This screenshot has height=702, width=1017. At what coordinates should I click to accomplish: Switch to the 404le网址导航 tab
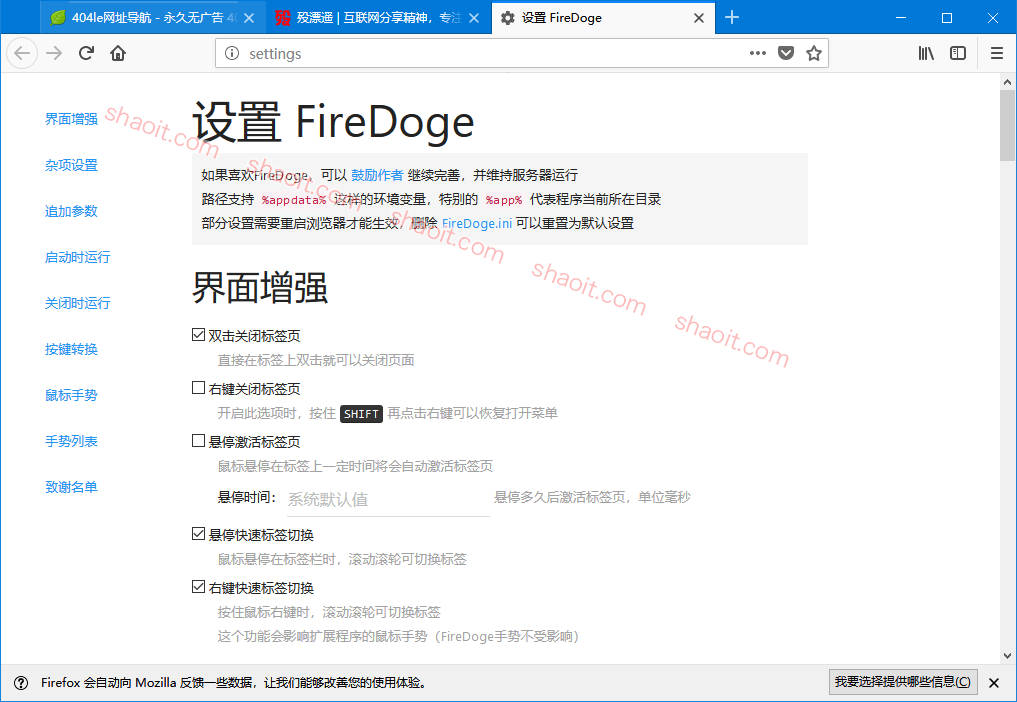[x=152, y=18]
